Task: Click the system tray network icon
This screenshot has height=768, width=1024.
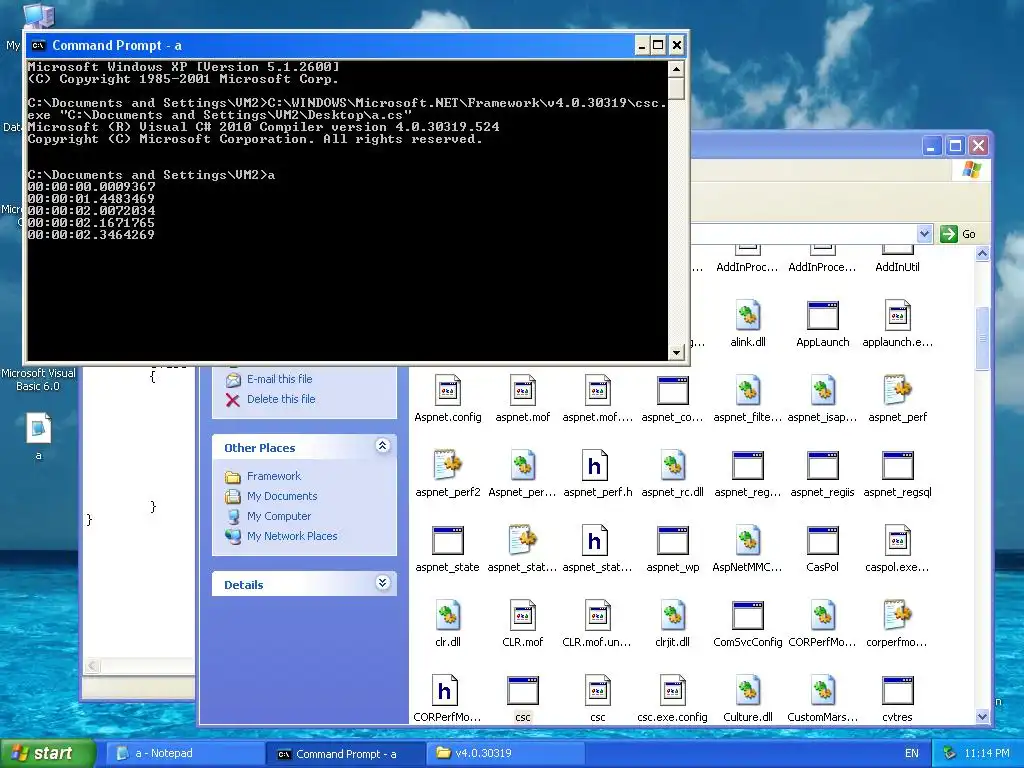Action: [949, 754]
